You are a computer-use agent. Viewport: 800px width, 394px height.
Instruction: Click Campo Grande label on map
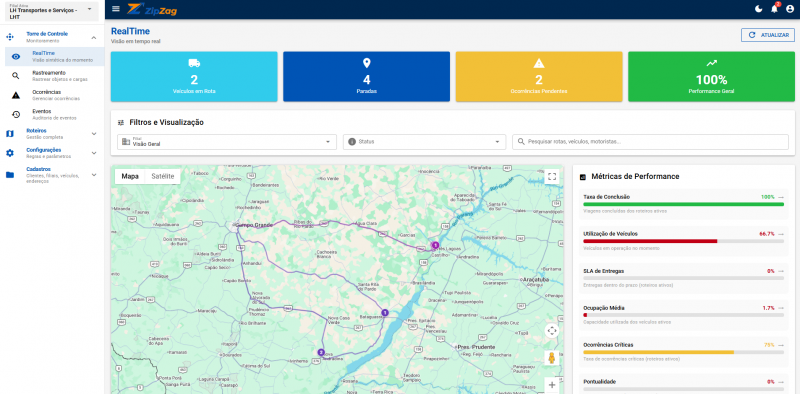254,225
